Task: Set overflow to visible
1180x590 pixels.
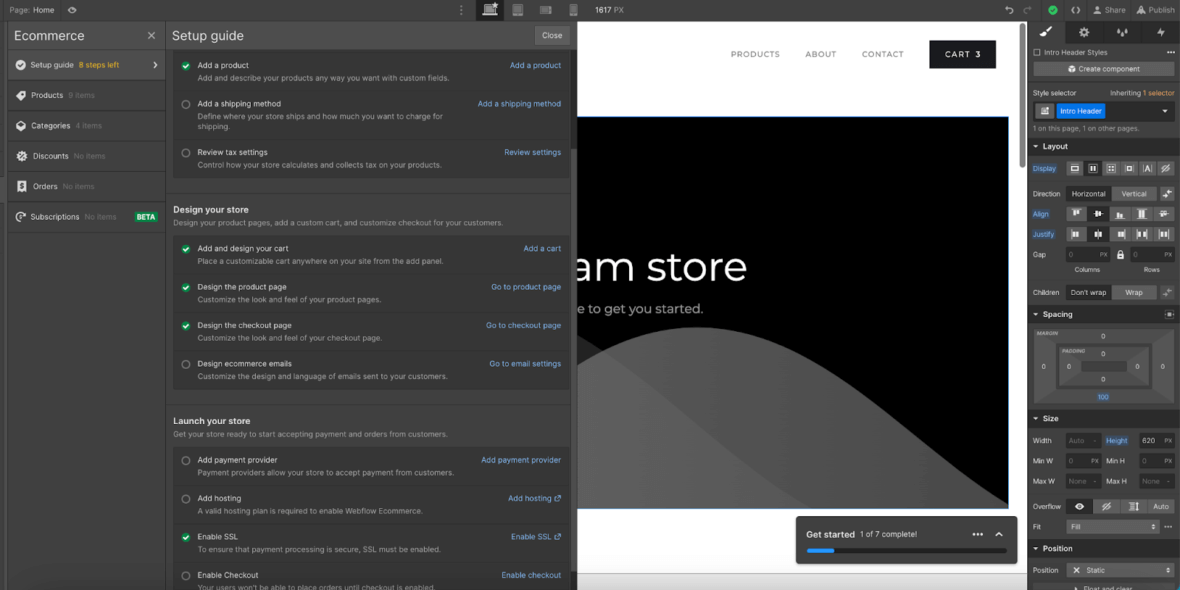Action: (x=1079, y=506)
